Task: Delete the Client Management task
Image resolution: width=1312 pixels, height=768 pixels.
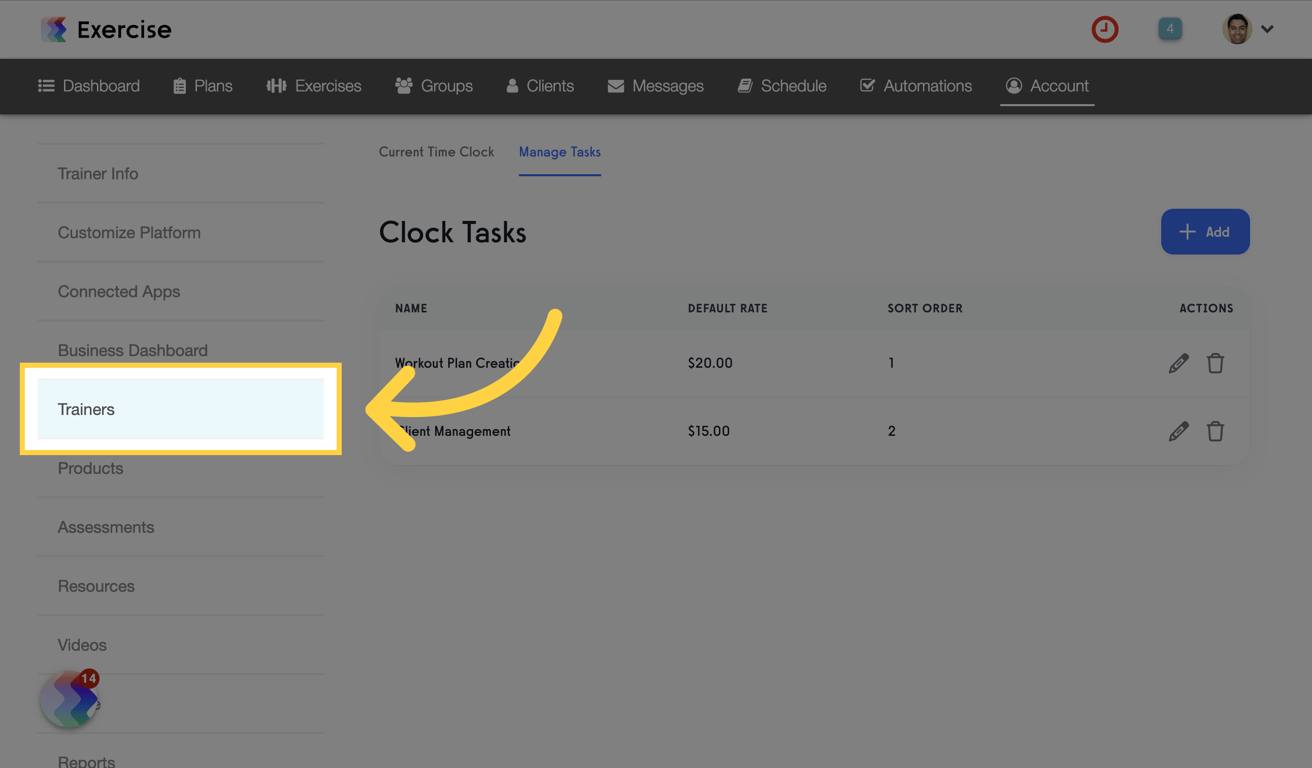Action: coord(1215,431)
